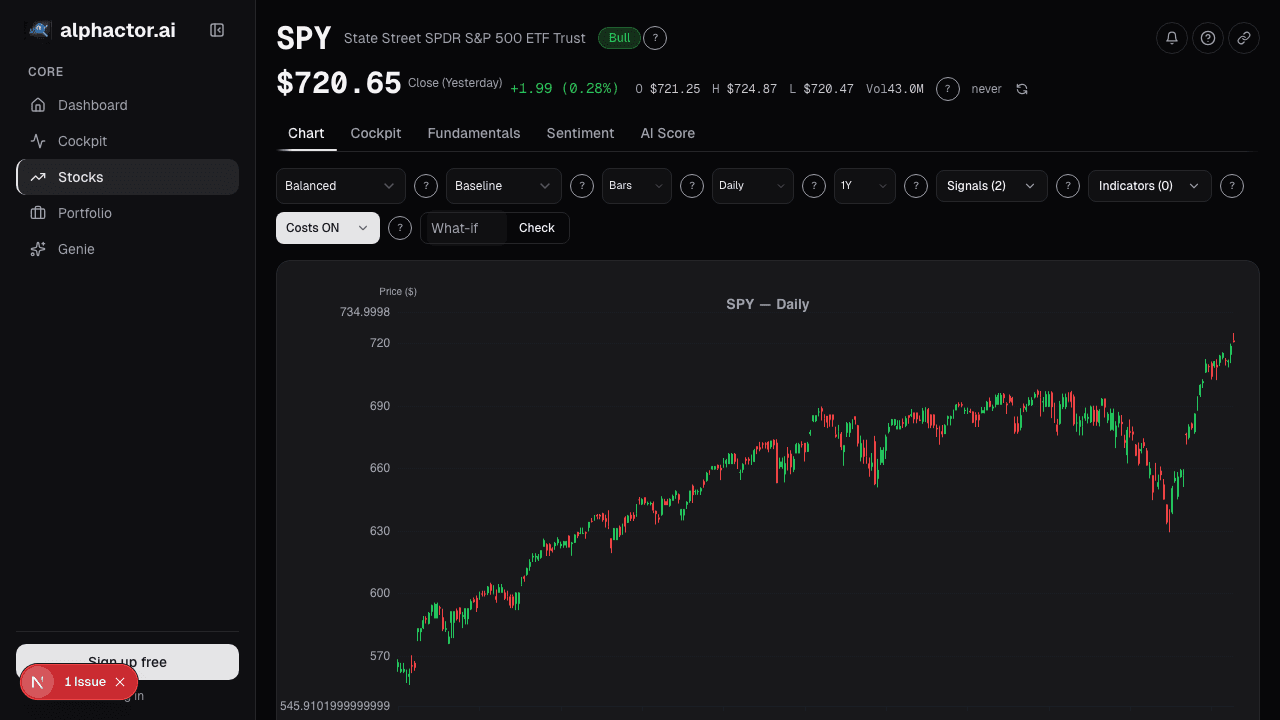
Task: Expand the Baseline dropdown
Action: point(504,186)
